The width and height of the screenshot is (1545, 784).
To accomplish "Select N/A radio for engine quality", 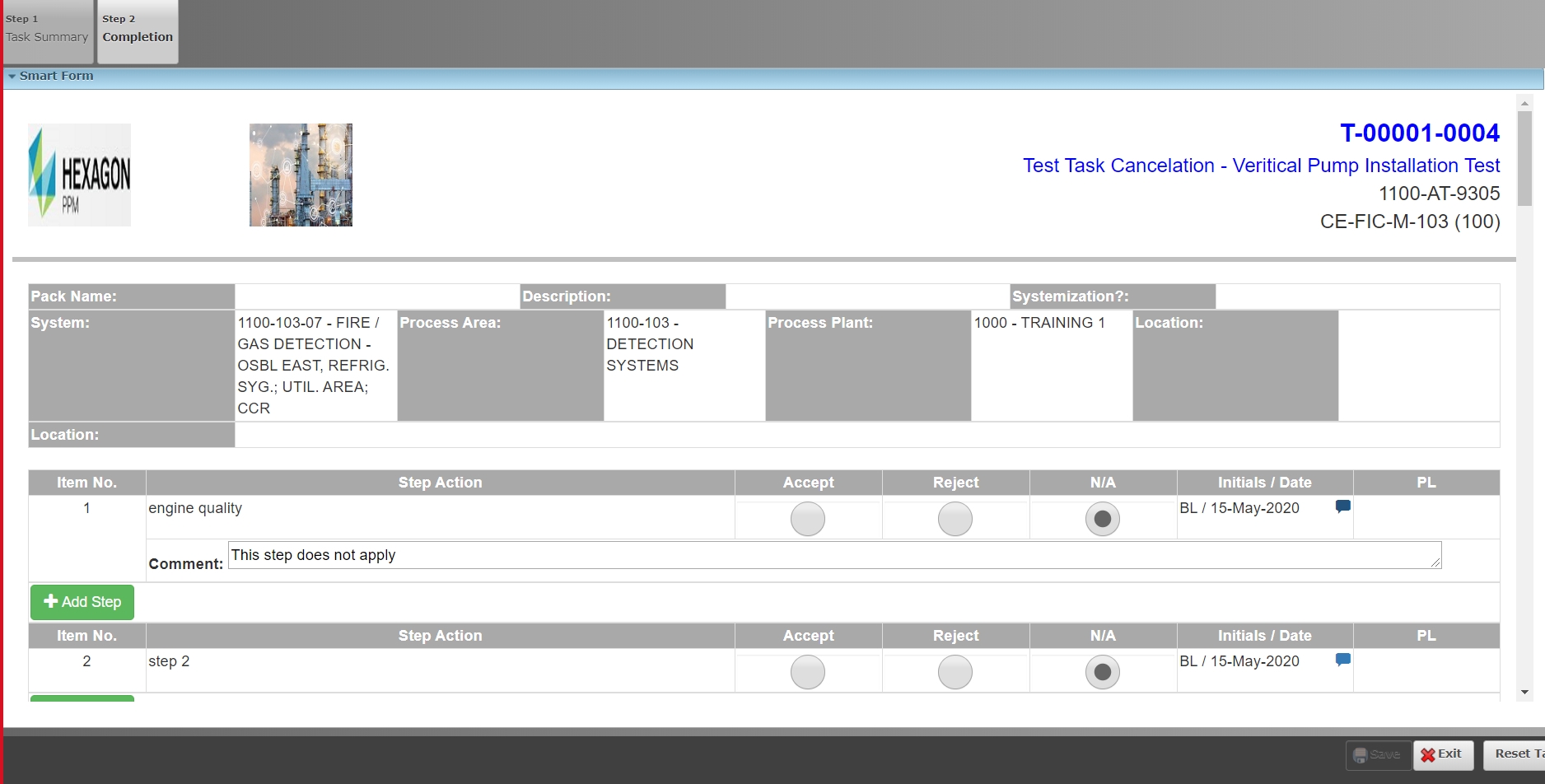I will click(1103, 519).
